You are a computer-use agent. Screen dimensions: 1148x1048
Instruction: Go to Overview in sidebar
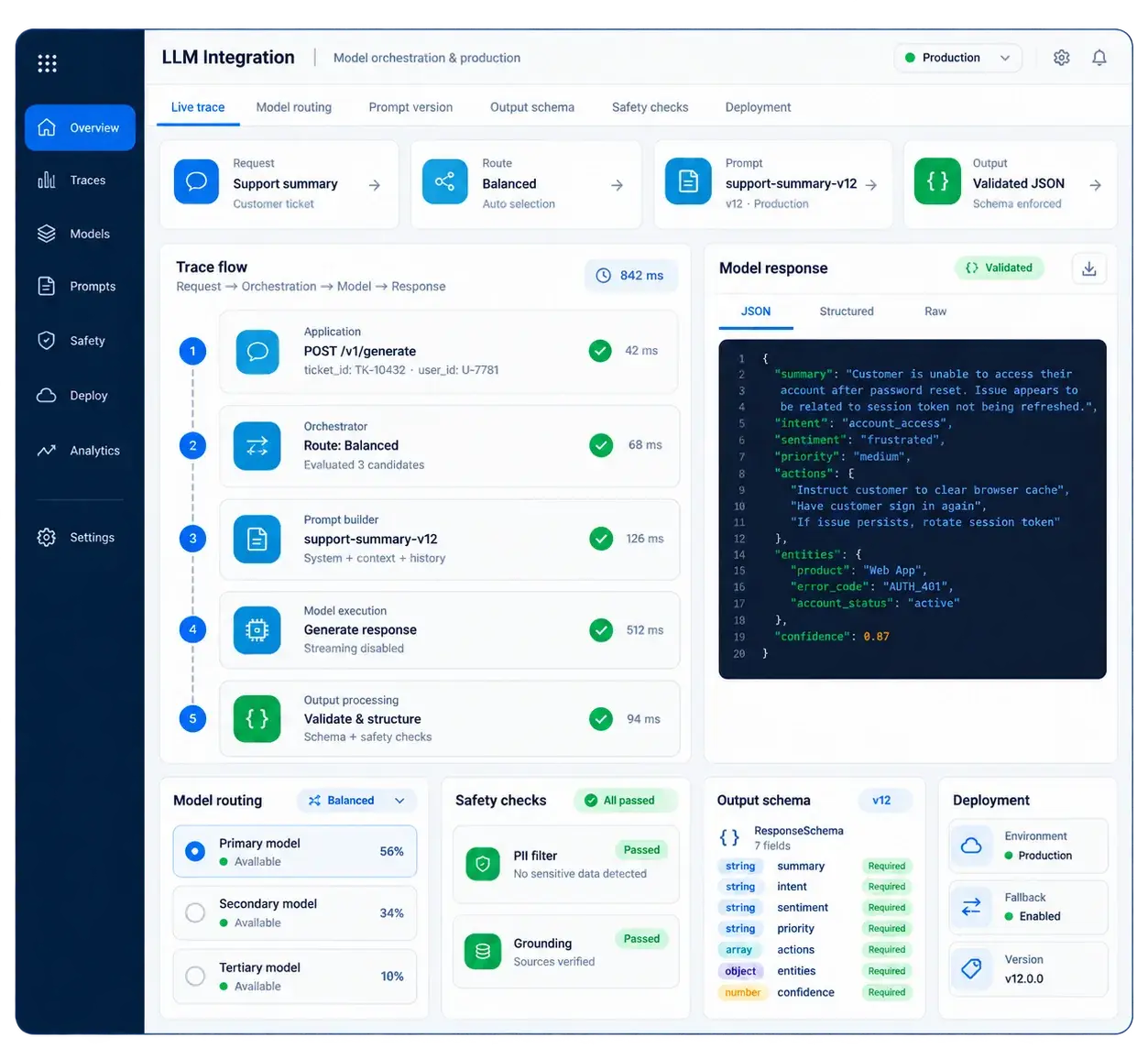tap(81, 127)
